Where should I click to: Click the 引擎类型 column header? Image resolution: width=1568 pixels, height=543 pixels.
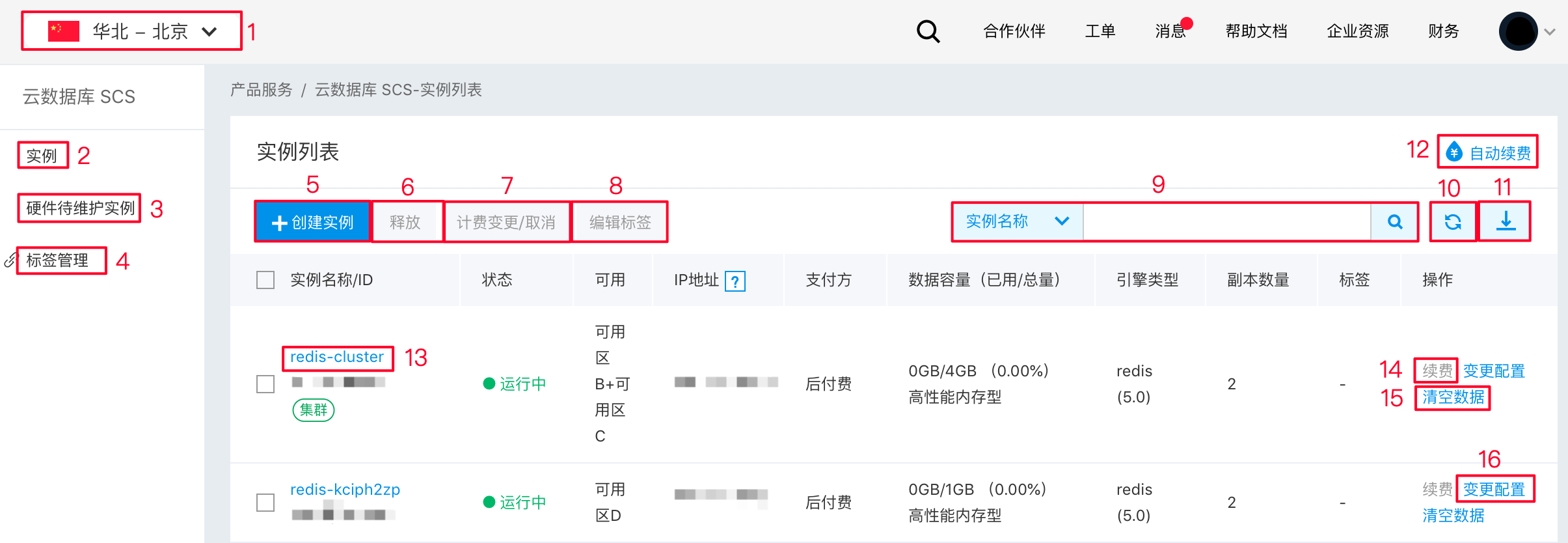[1148, 280]
